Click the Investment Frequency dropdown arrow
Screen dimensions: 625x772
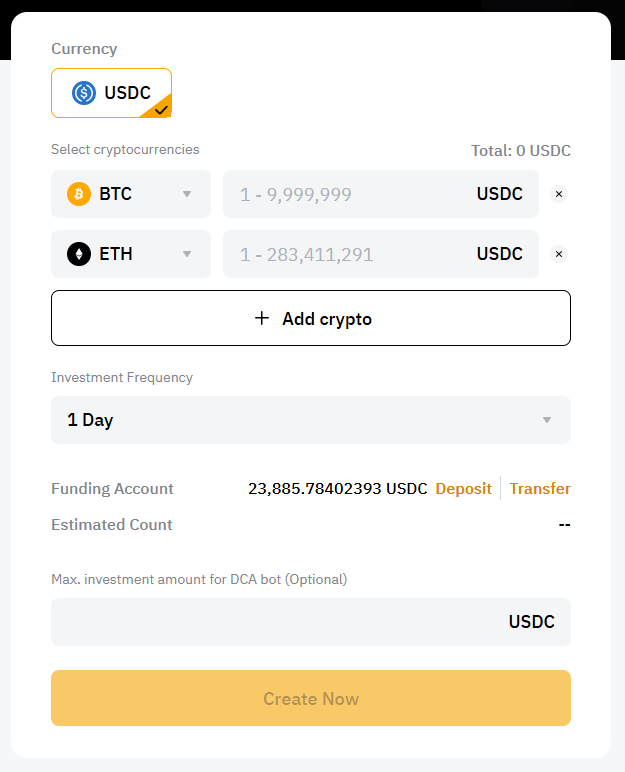coord(546,420)
